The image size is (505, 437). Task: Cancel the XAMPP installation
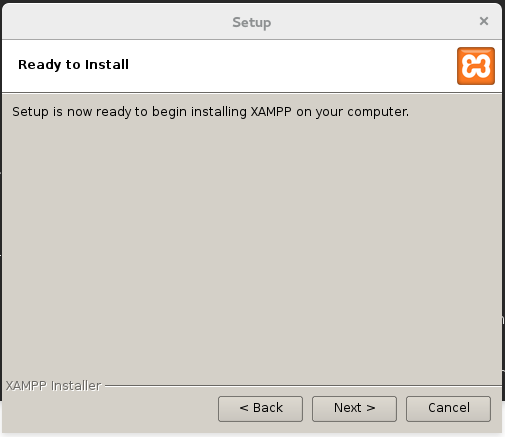click(x=448, y=409)
